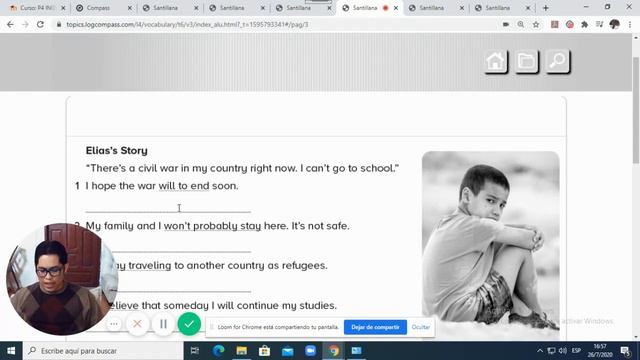Image resolution: width=640 pixels, height=360 pixels.
Task: Go back to the previous page
Action: [10, 24]
